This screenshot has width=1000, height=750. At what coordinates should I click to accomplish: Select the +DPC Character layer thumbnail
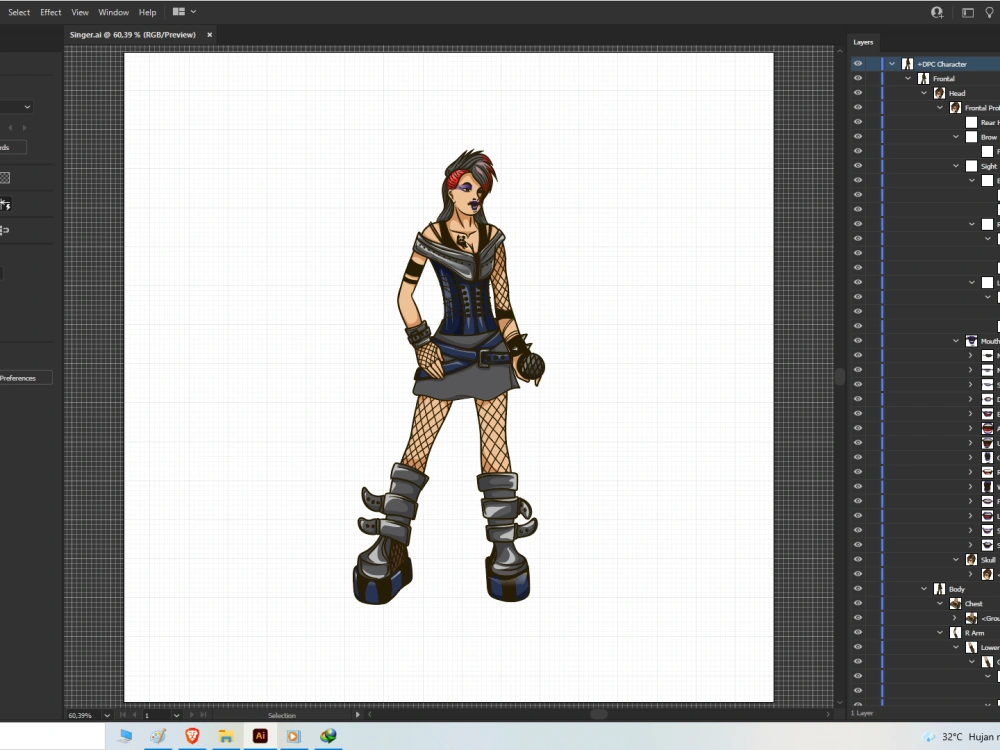pyautogui.click(x=908, y=64)
